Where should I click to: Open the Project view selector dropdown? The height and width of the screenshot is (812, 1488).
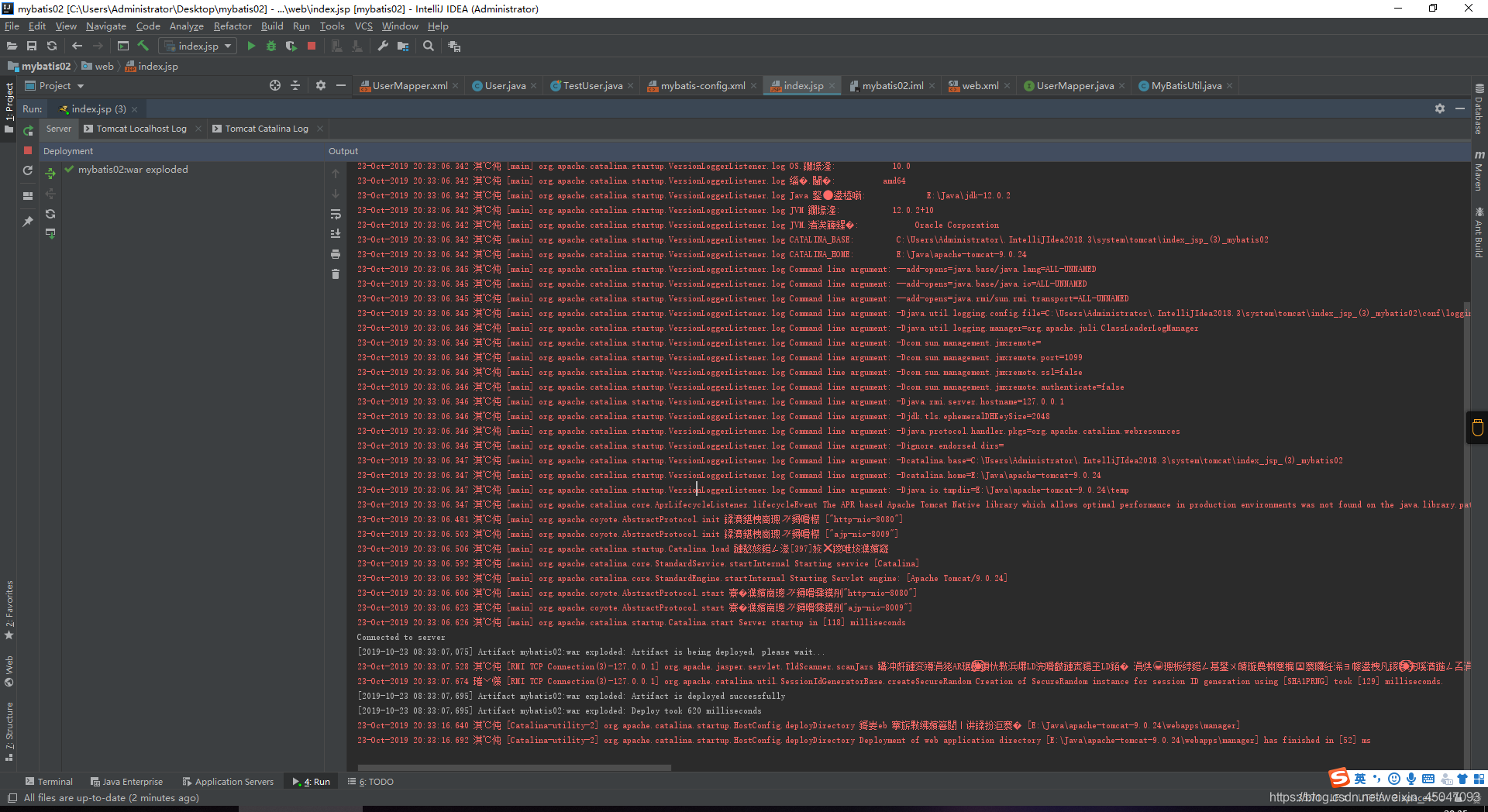(x=54, y=86)
